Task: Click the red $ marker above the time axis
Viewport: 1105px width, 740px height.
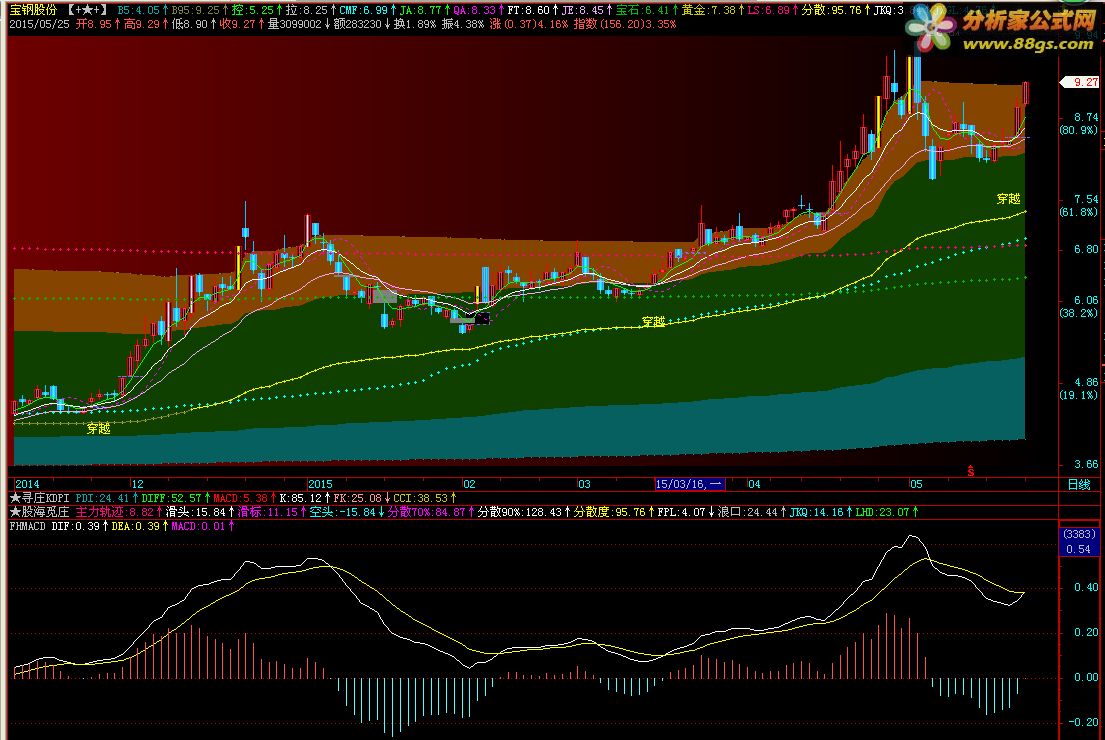Action: (970, 471)
